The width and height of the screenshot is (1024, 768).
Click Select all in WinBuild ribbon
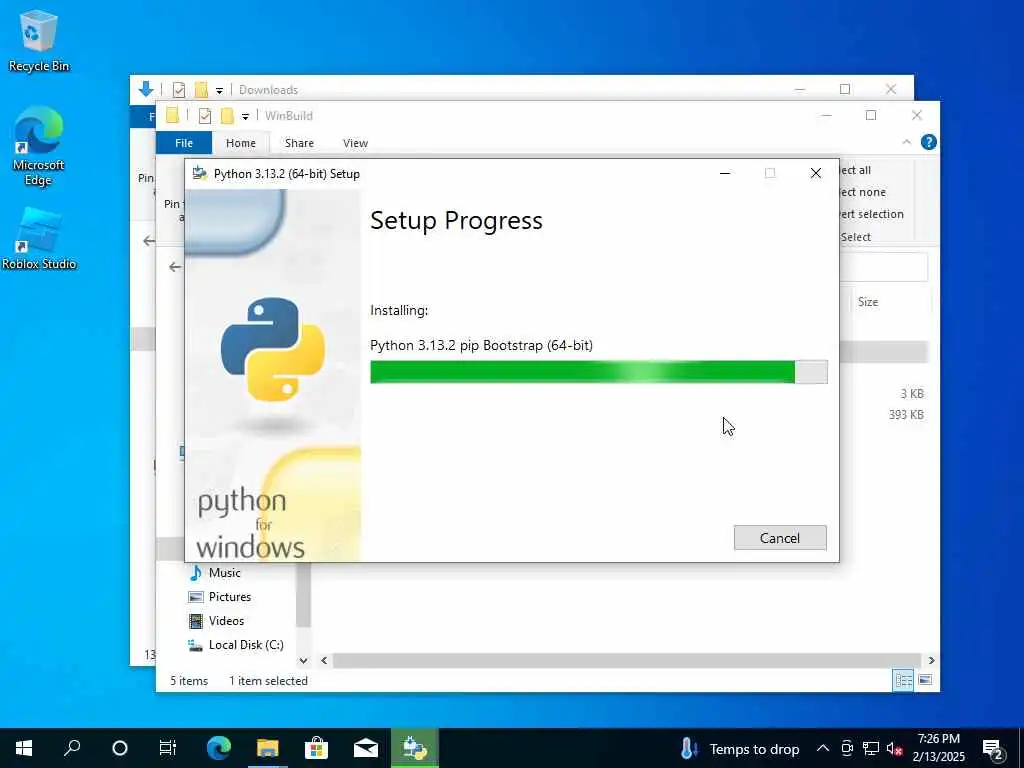tap(856, 170)
